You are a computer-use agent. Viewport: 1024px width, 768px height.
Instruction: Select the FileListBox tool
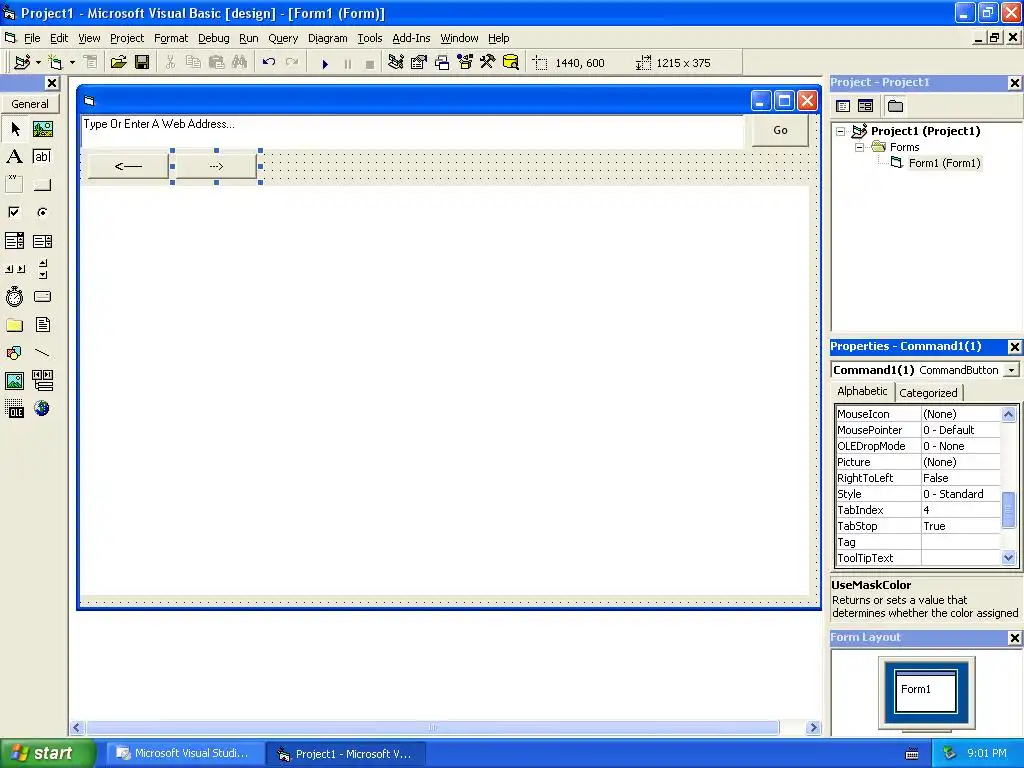42,325
